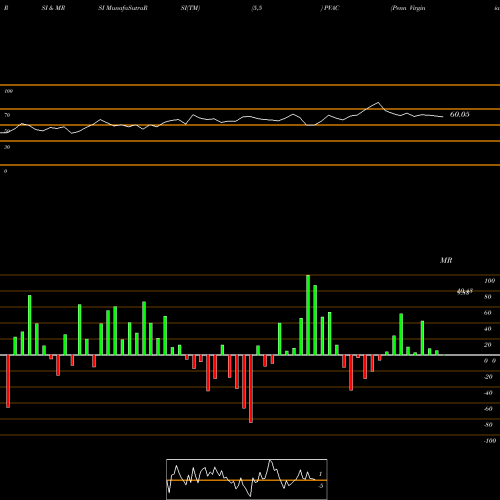Click the 'PVAC' ticker text in header
500x500 pixels.
331,8
